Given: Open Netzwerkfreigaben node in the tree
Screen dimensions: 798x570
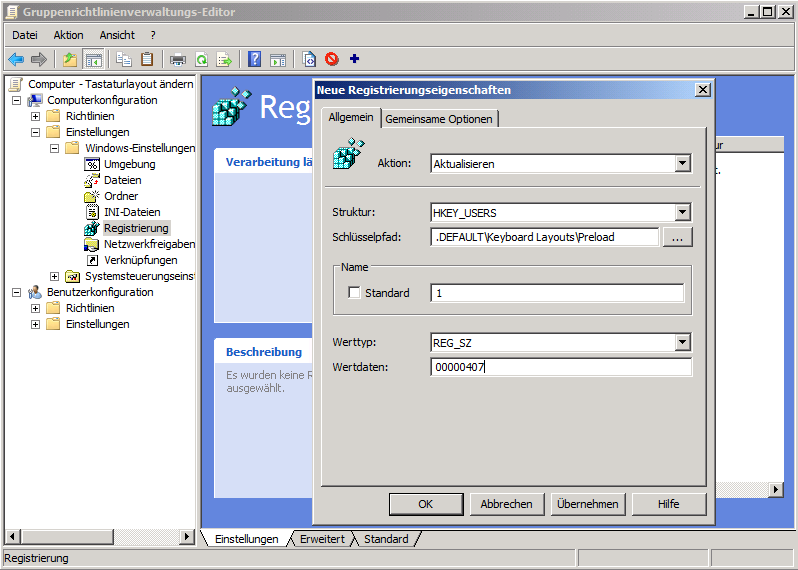Looking at the screenshot, I should pyautogui.click(x=149, y=244).
